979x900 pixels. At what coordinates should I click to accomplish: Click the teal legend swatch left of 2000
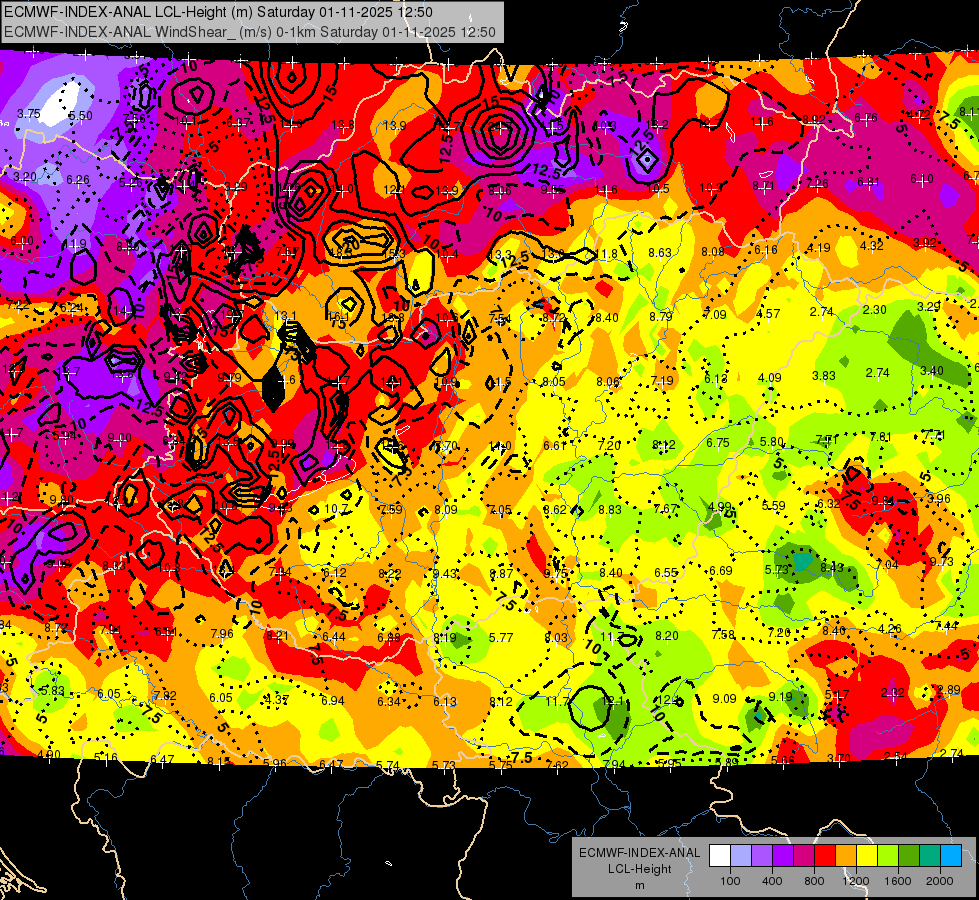(930, 856)
